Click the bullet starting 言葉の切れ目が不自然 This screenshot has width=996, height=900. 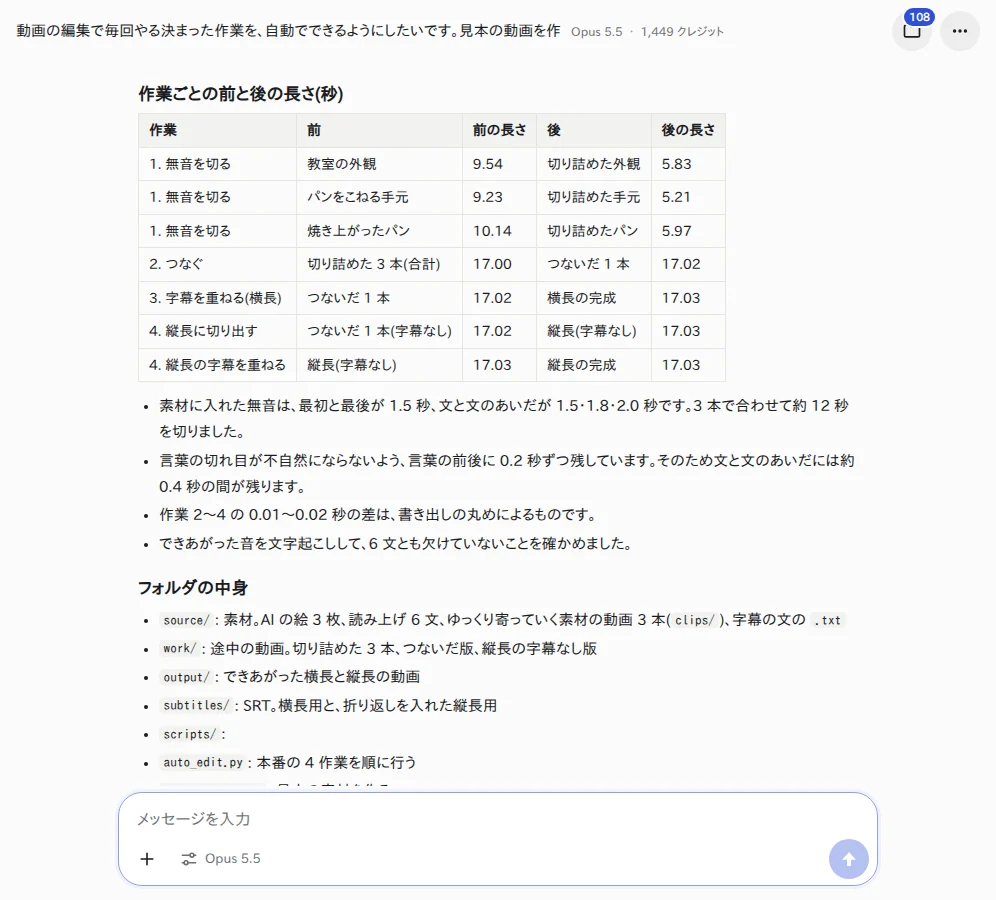tap(506, 473)
